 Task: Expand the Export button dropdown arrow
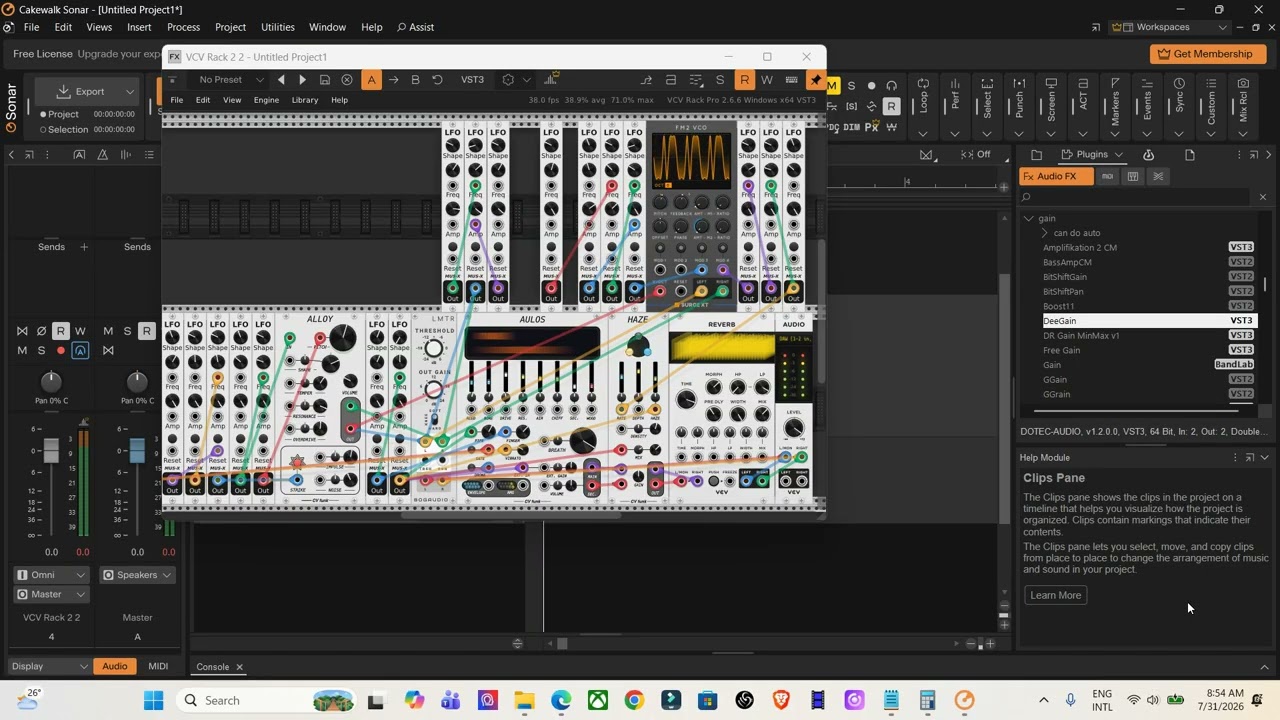130,92
